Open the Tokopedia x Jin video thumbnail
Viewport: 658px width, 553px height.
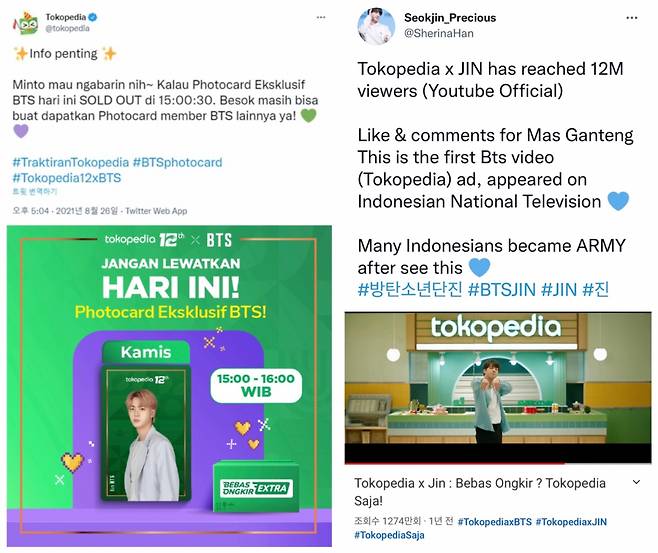point(498,388)
